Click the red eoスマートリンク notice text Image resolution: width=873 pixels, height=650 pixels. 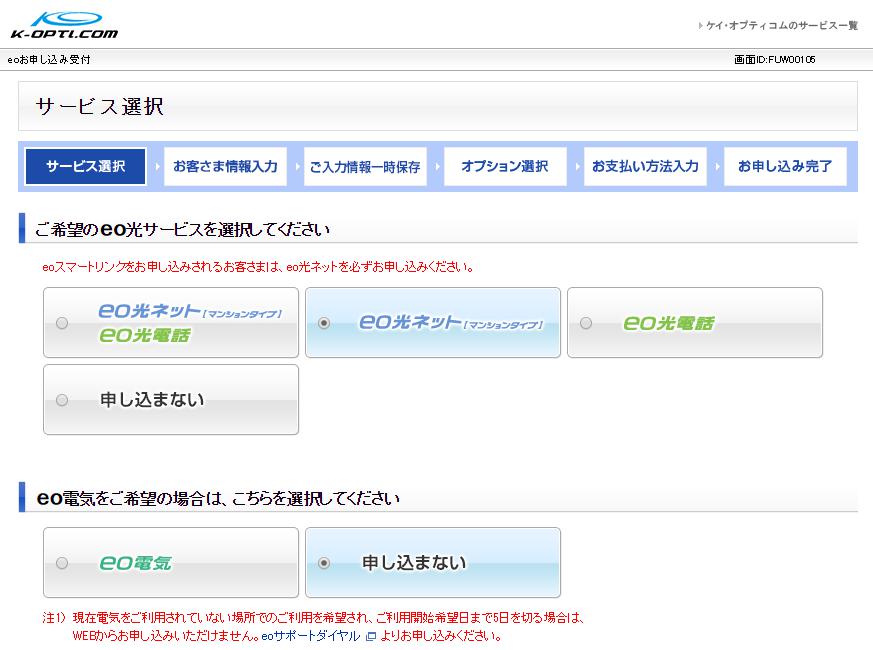[258, 267]
